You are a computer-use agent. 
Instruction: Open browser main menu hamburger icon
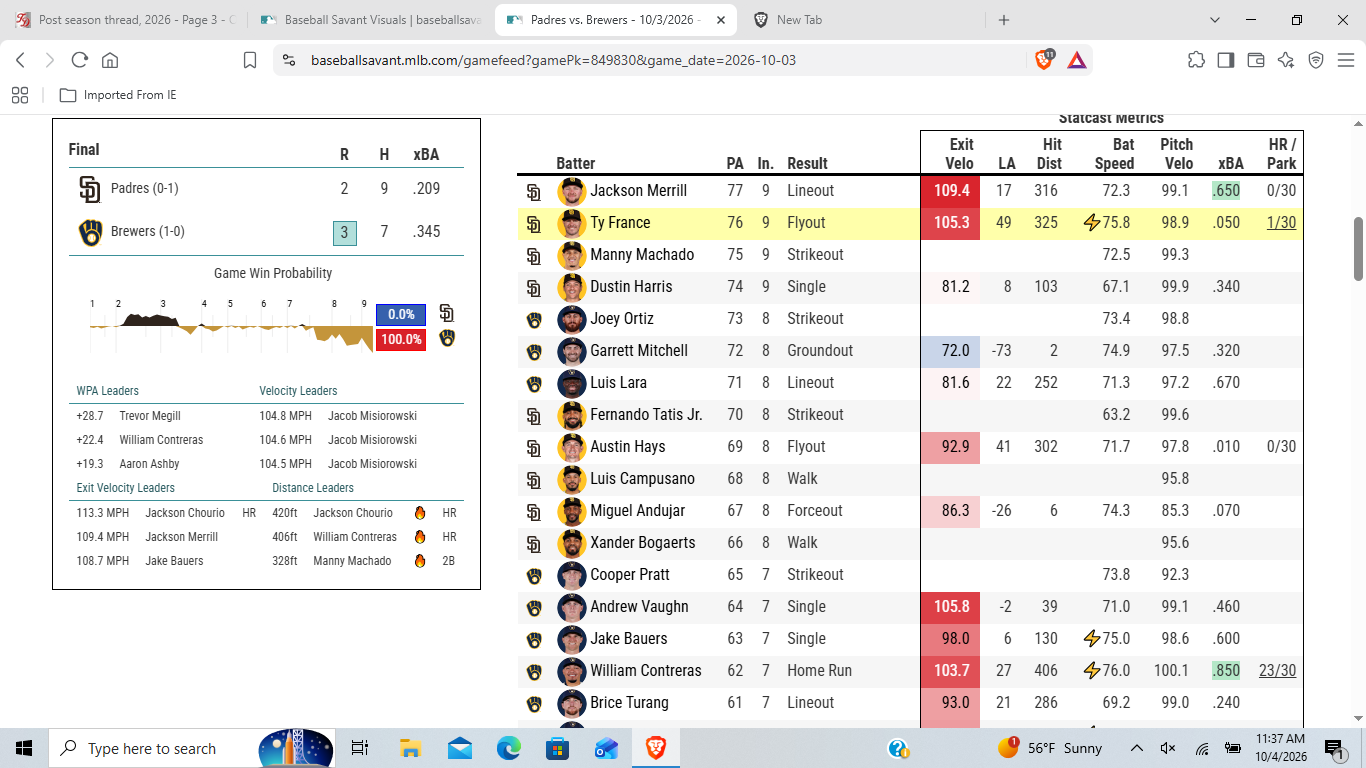coord(1346,60)
